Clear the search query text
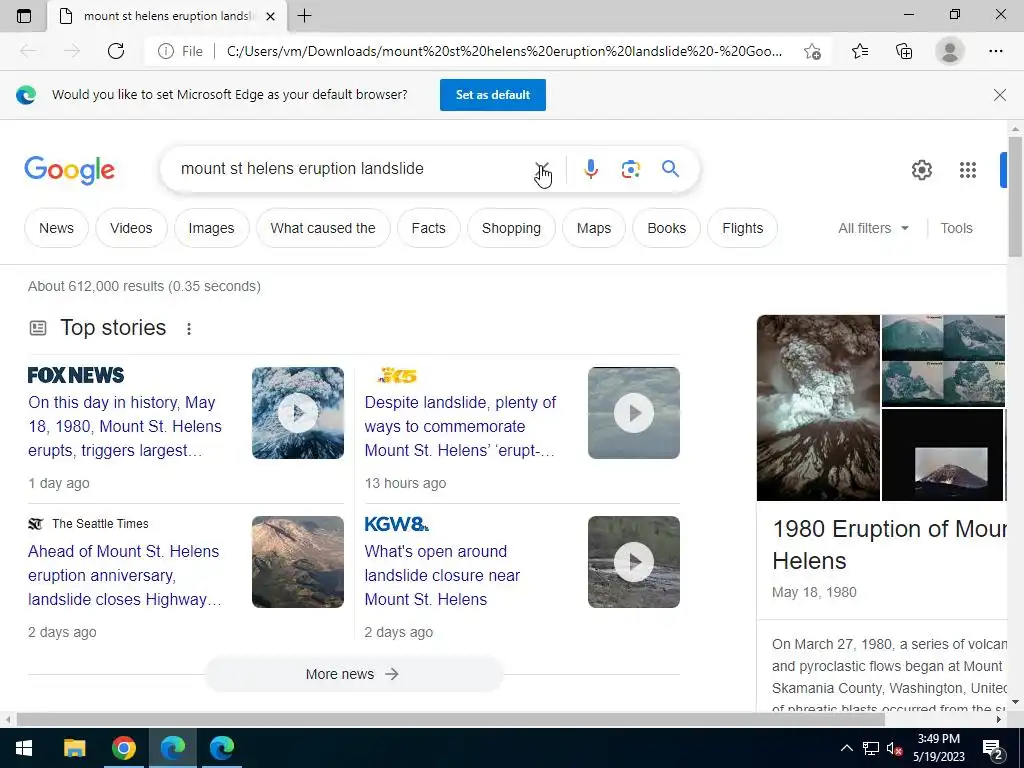The height and width of the screenshot is (768, 1024). (542, 169)
